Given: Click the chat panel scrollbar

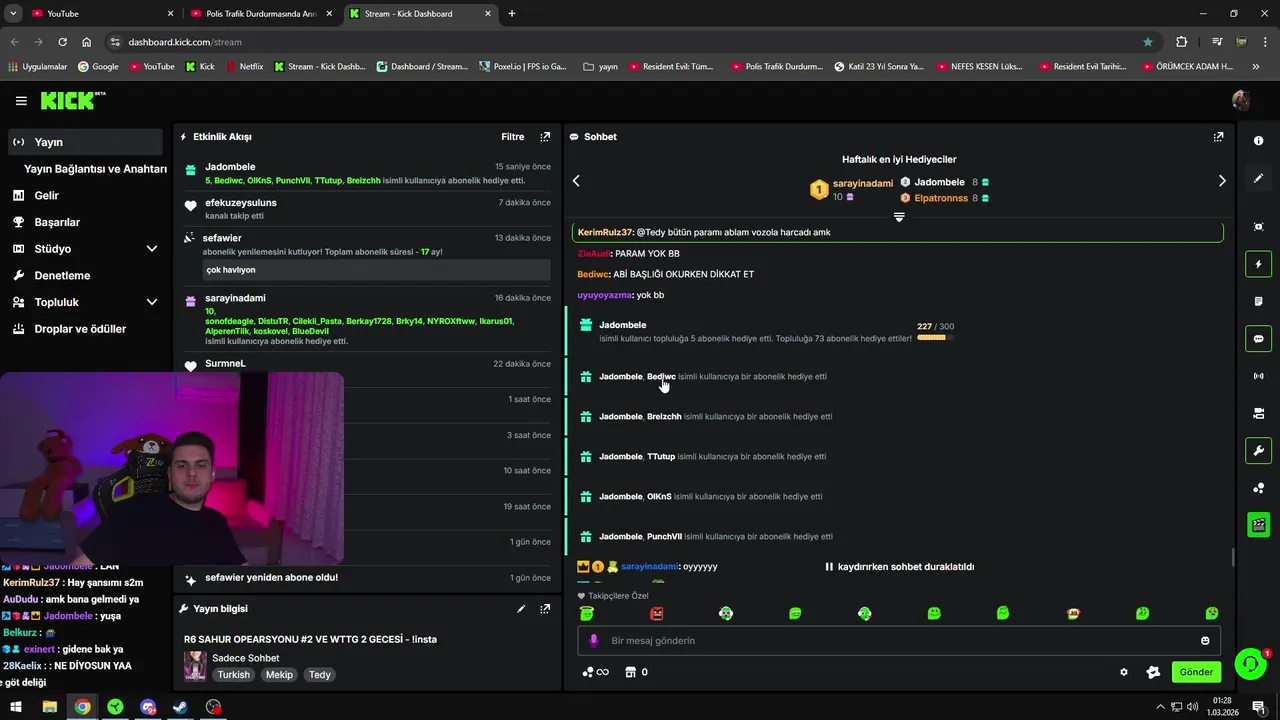Looking at the screenshot, I should (x=1232, y=557).
